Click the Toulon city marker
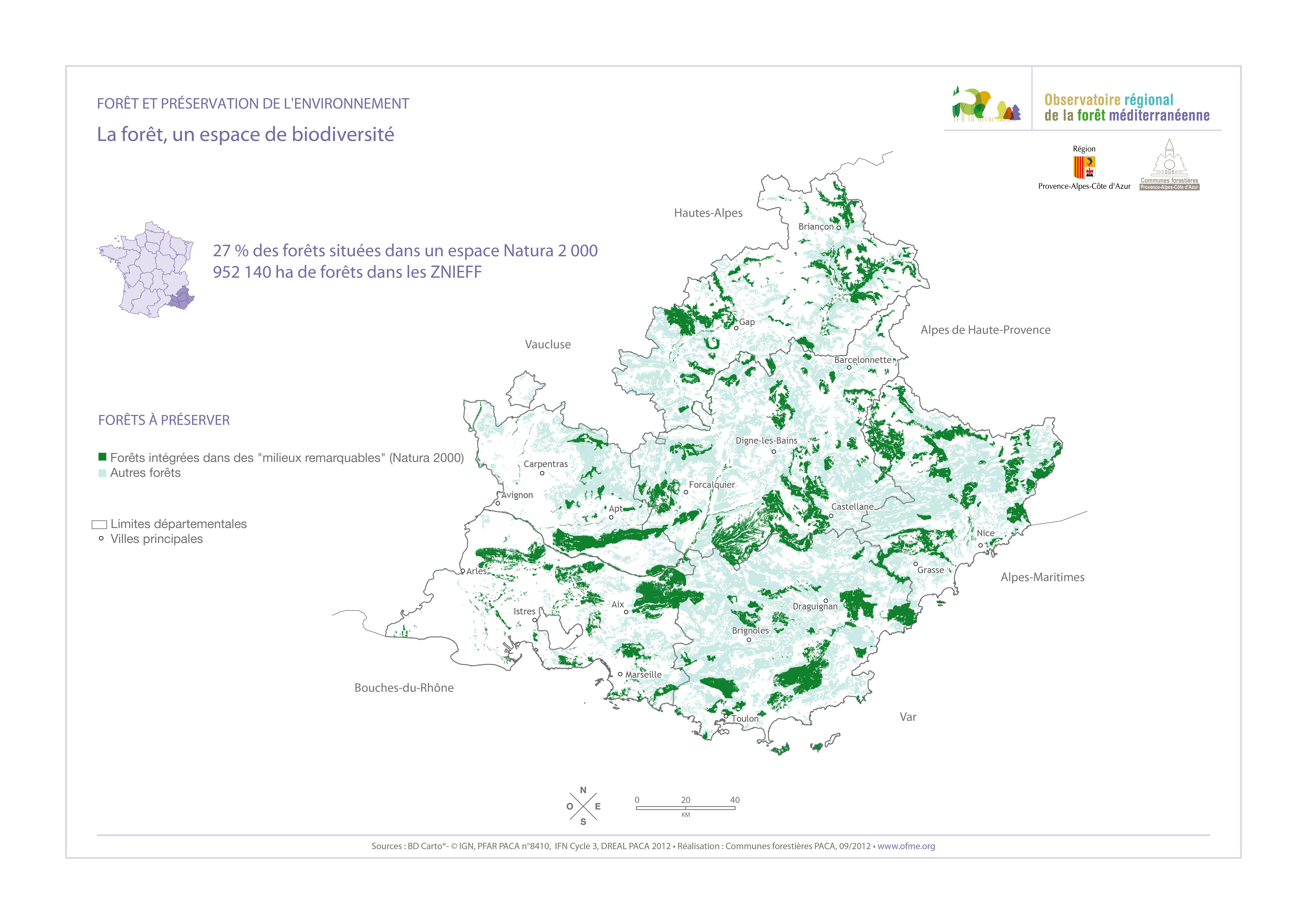This screenshot has height=924, width=1307. [x=726, y=716]
